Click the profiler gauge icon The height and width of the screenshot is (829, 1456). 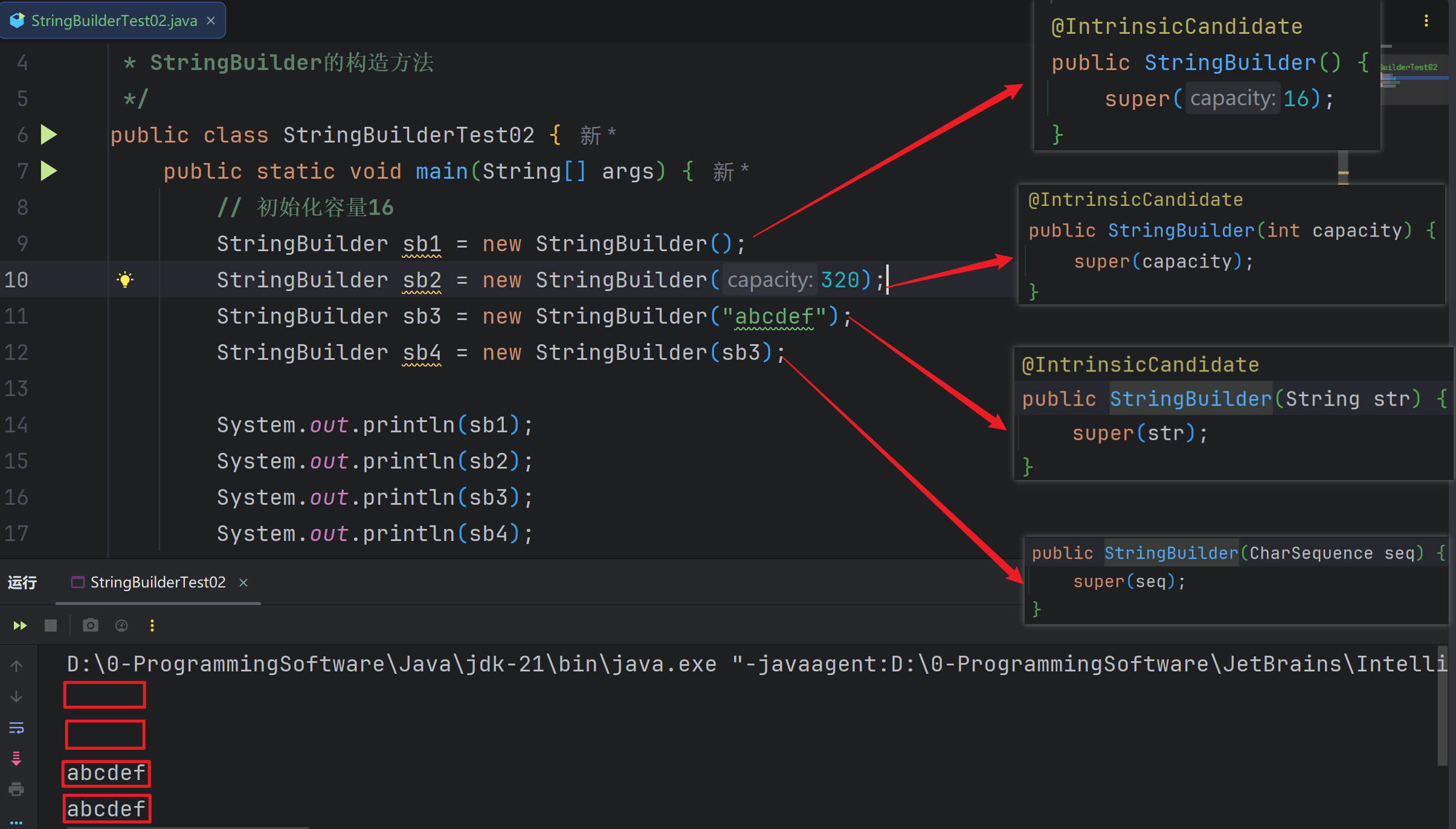pyautogui.click(x=121, y=626)
